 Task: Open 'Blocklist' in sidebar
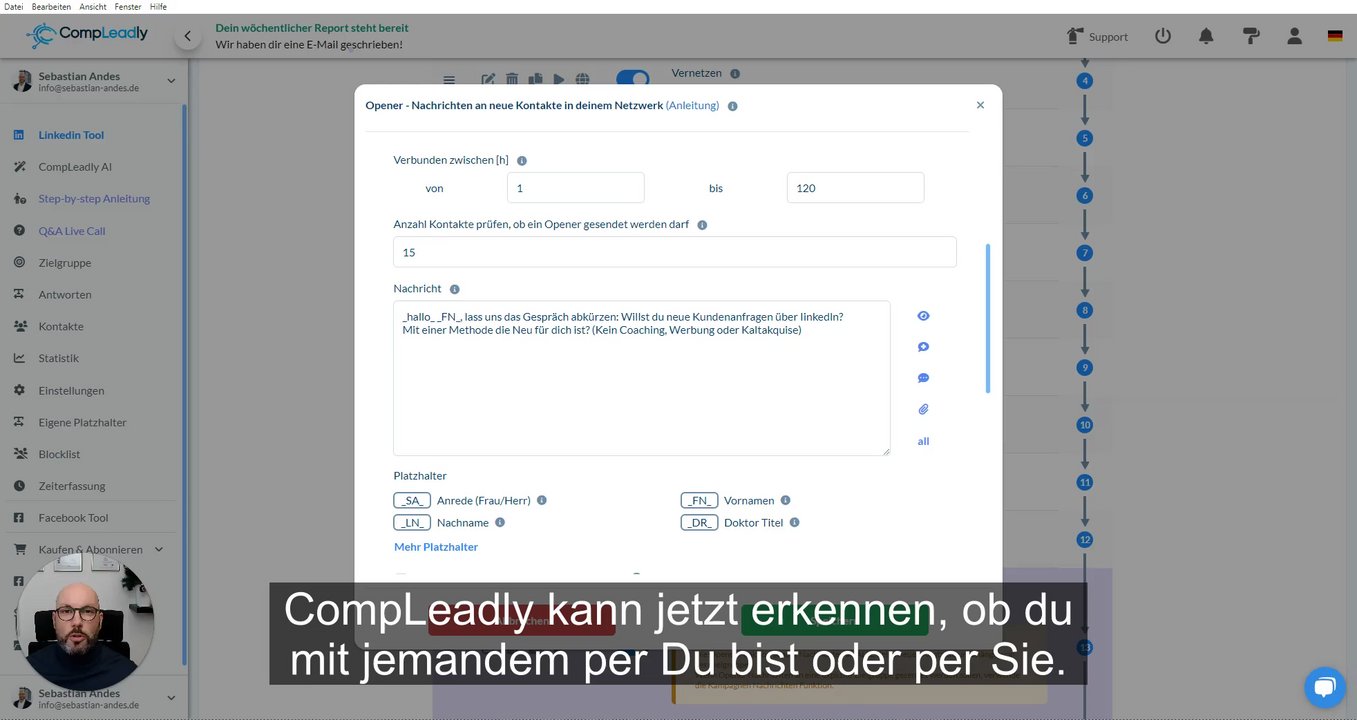point(59,454)
